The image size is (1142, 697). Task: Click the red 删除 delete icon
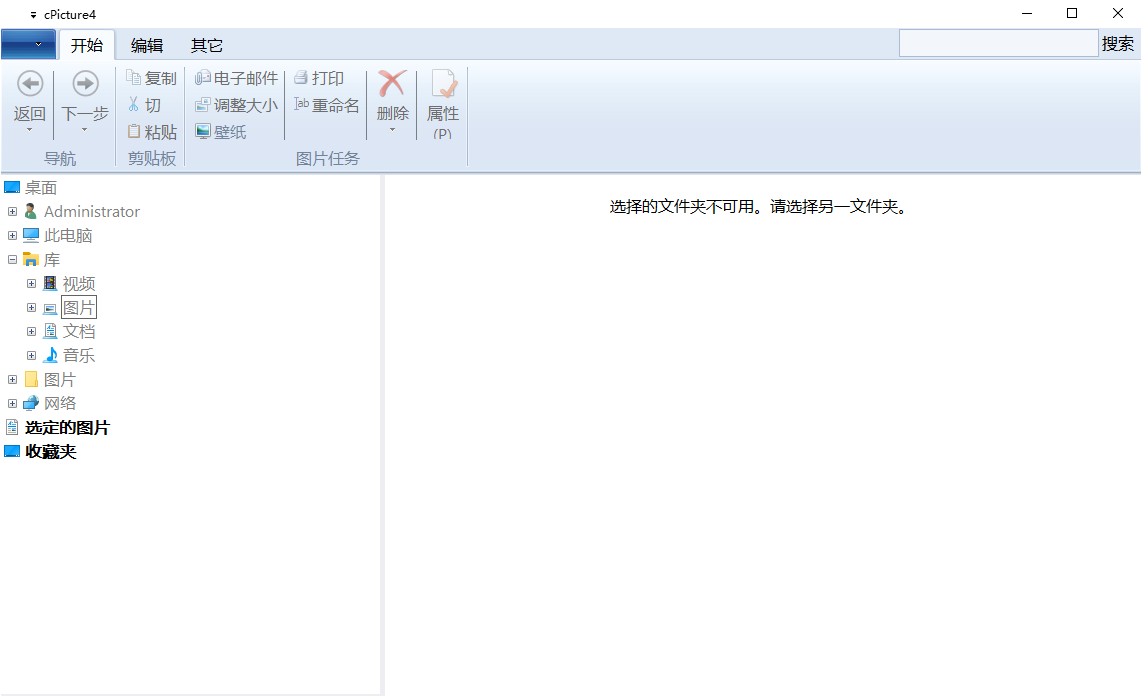[392, 82]
